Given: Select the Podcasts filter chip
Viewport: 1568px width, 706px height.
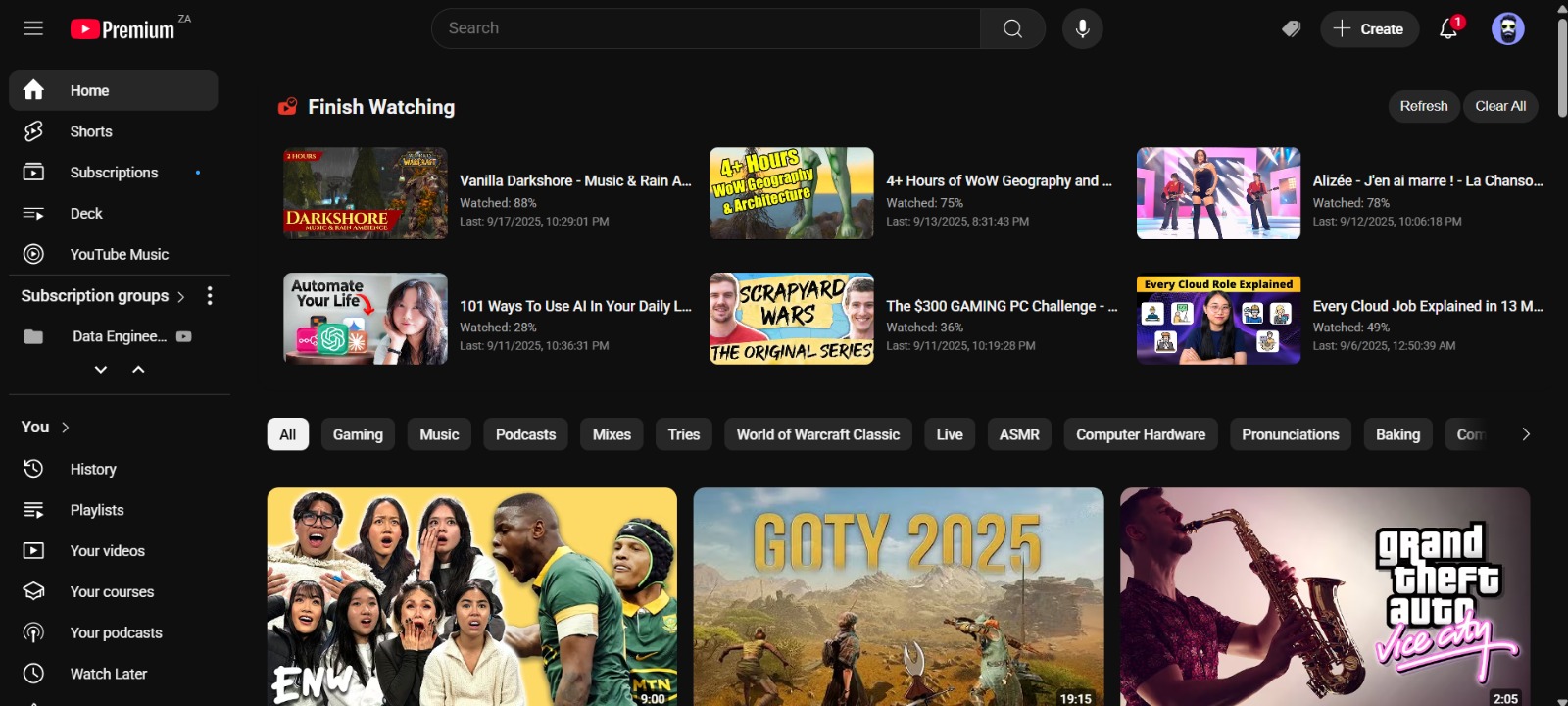Looking at the screenshot, I should [525, 434].
